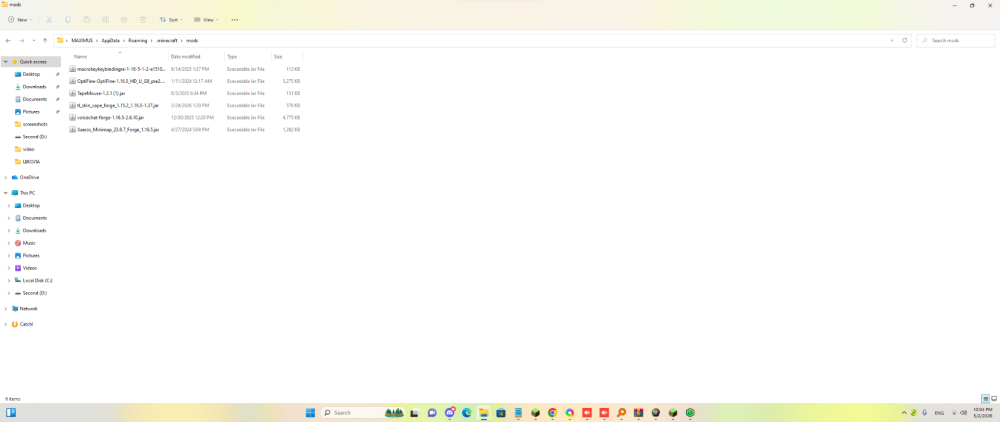Open the video folder in sidebar
This screenshot has width=1000, height=422.
point(29,149)
